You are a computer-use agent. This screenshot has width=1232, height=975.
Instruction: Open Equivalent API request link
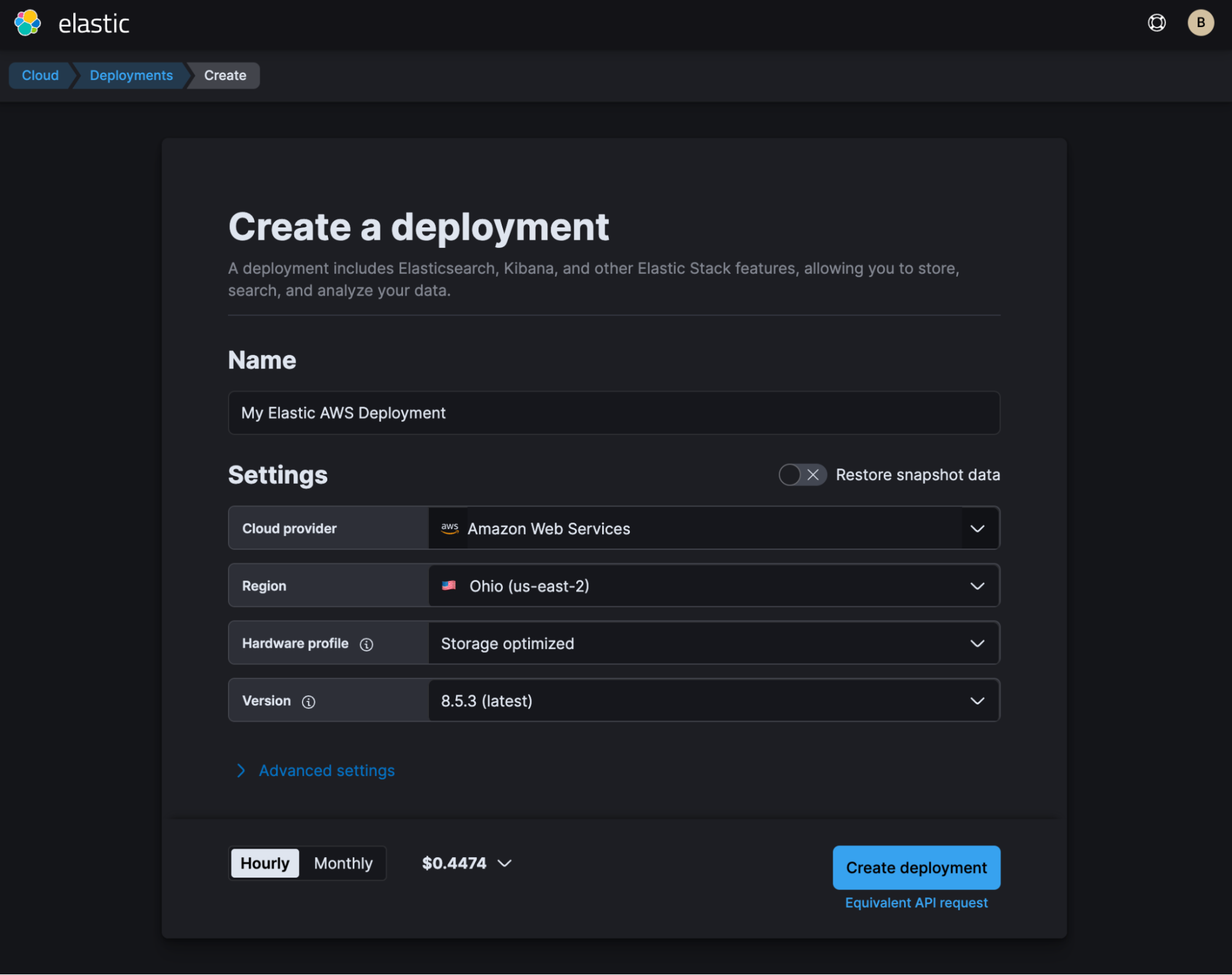click(x=916, y=902)
